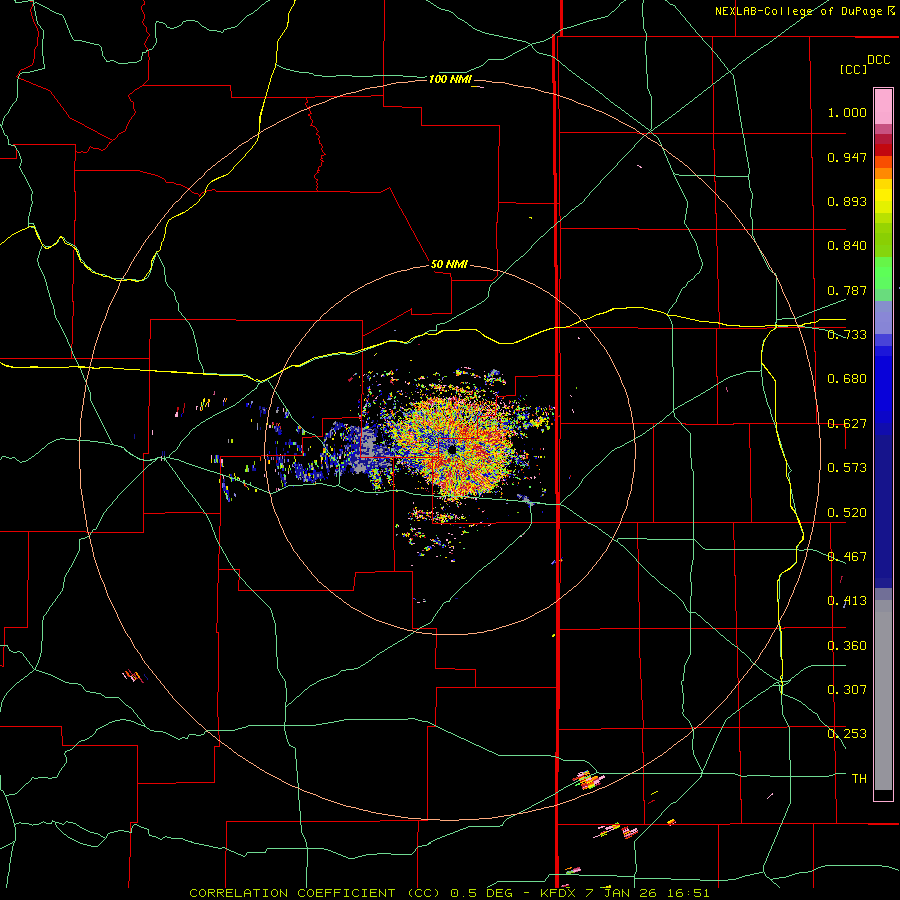Select the 0.520 legend value

pos(847,513)
